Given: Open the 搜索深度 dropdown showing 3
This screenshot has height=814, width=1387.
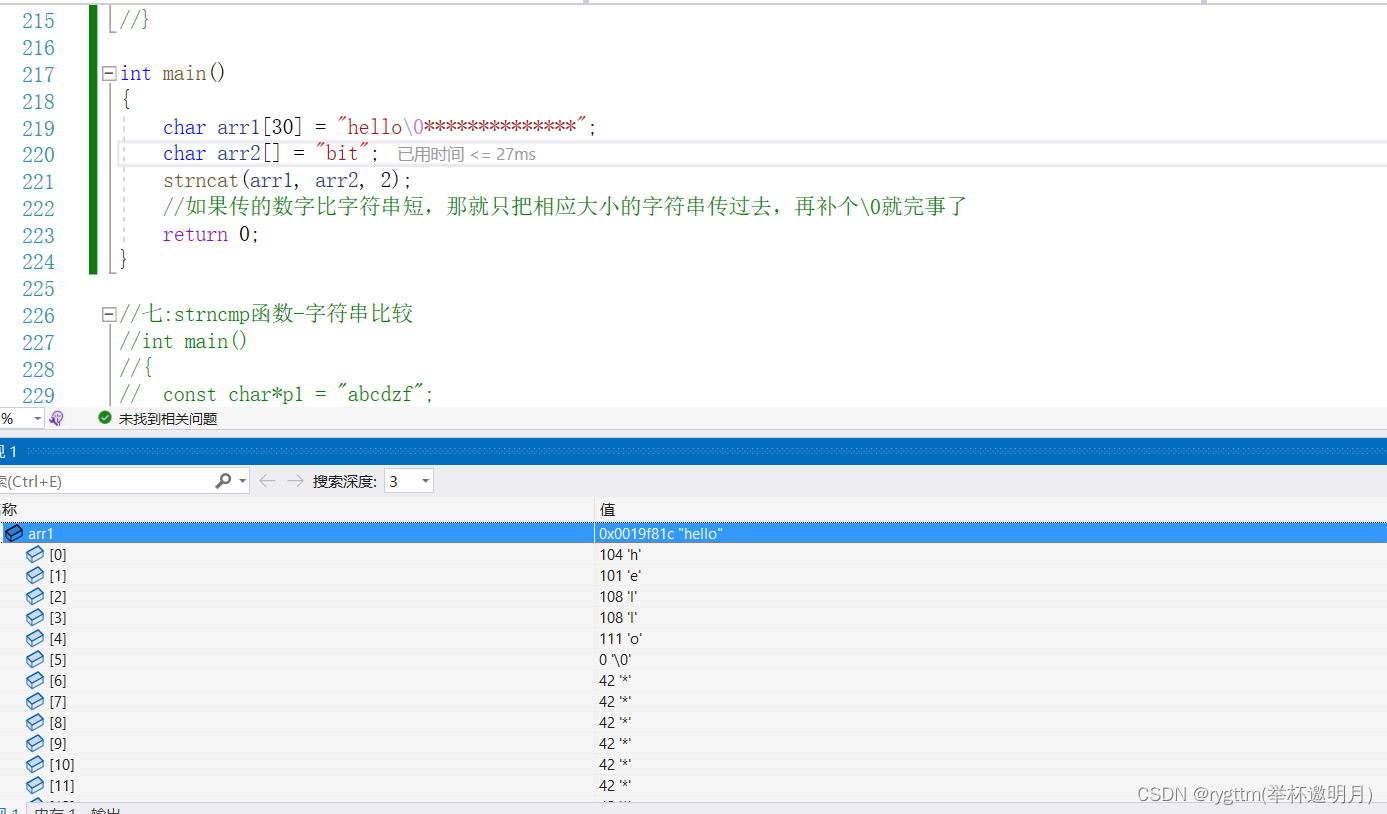Looking at the screenshot, I should tap(409, 481).
